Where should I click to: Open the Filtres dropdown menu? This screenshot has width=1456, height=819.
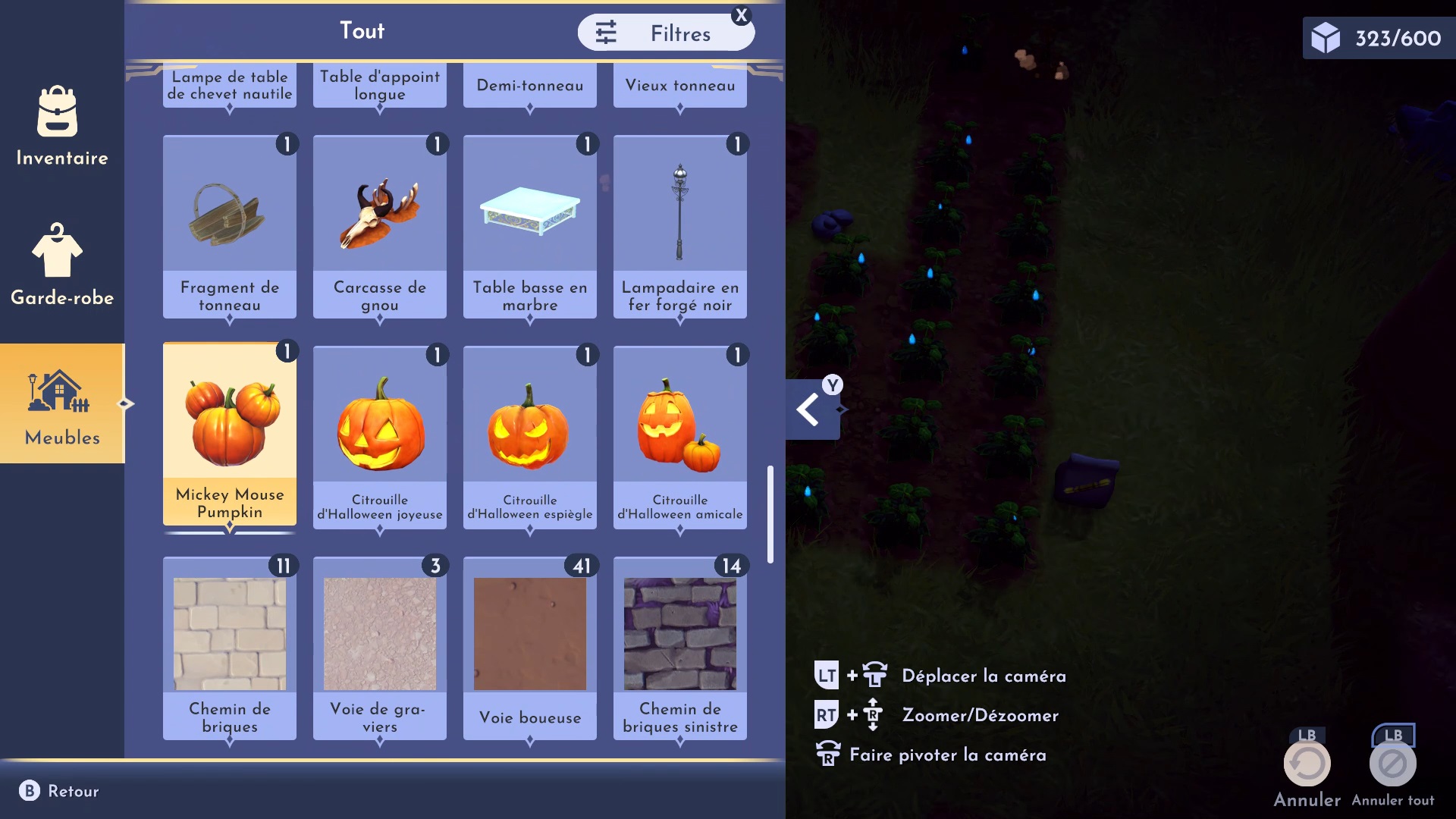tap(665, 34)
